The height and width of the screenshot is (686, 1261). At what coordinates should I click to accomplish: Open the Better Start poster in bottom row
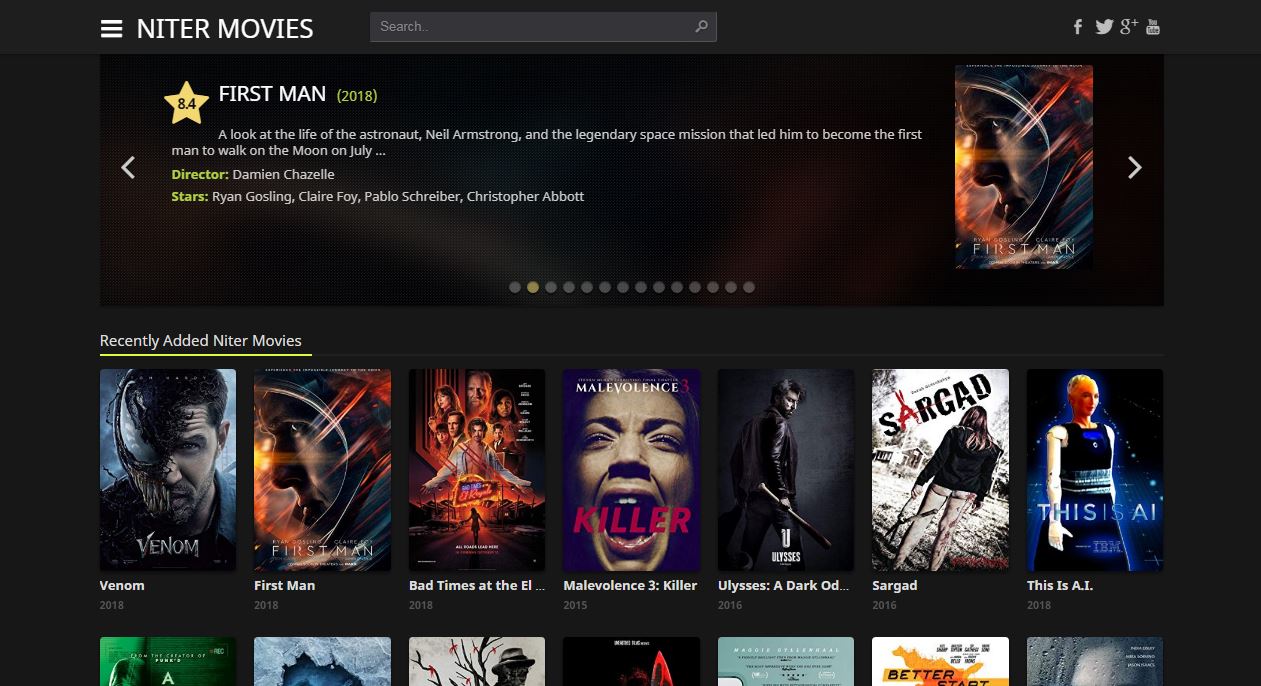click(x=940, y=661)
